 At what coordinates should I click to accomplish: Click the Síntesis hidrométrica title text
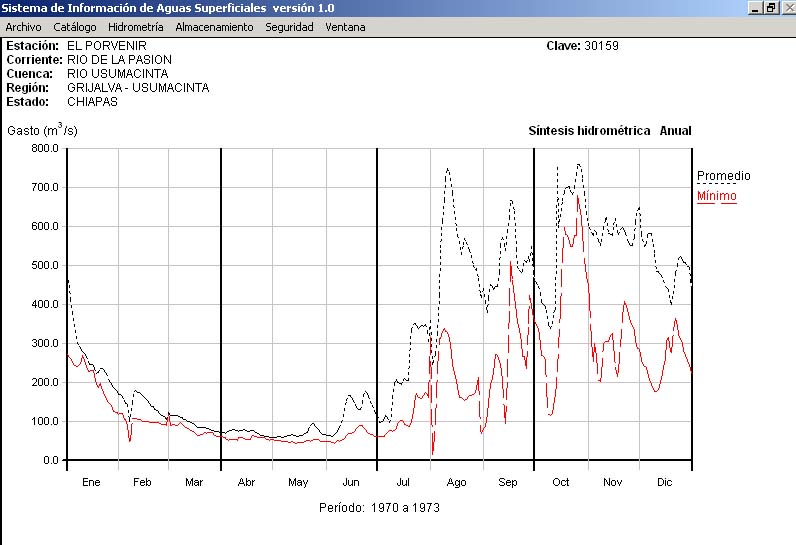point(589,131)
